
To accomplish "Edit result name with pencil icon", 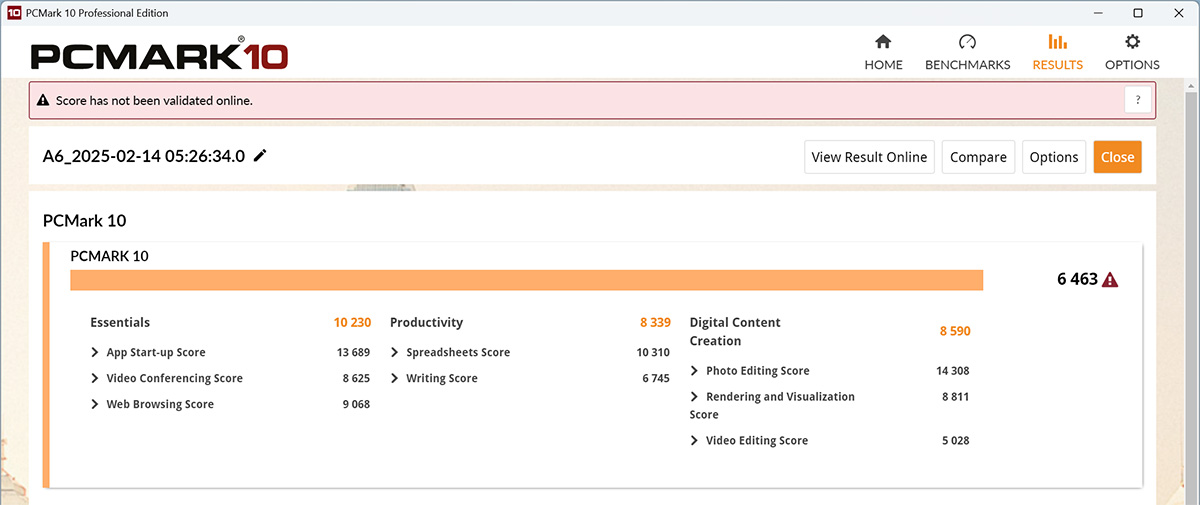I will pyautogui.click(x=261, y=155).
